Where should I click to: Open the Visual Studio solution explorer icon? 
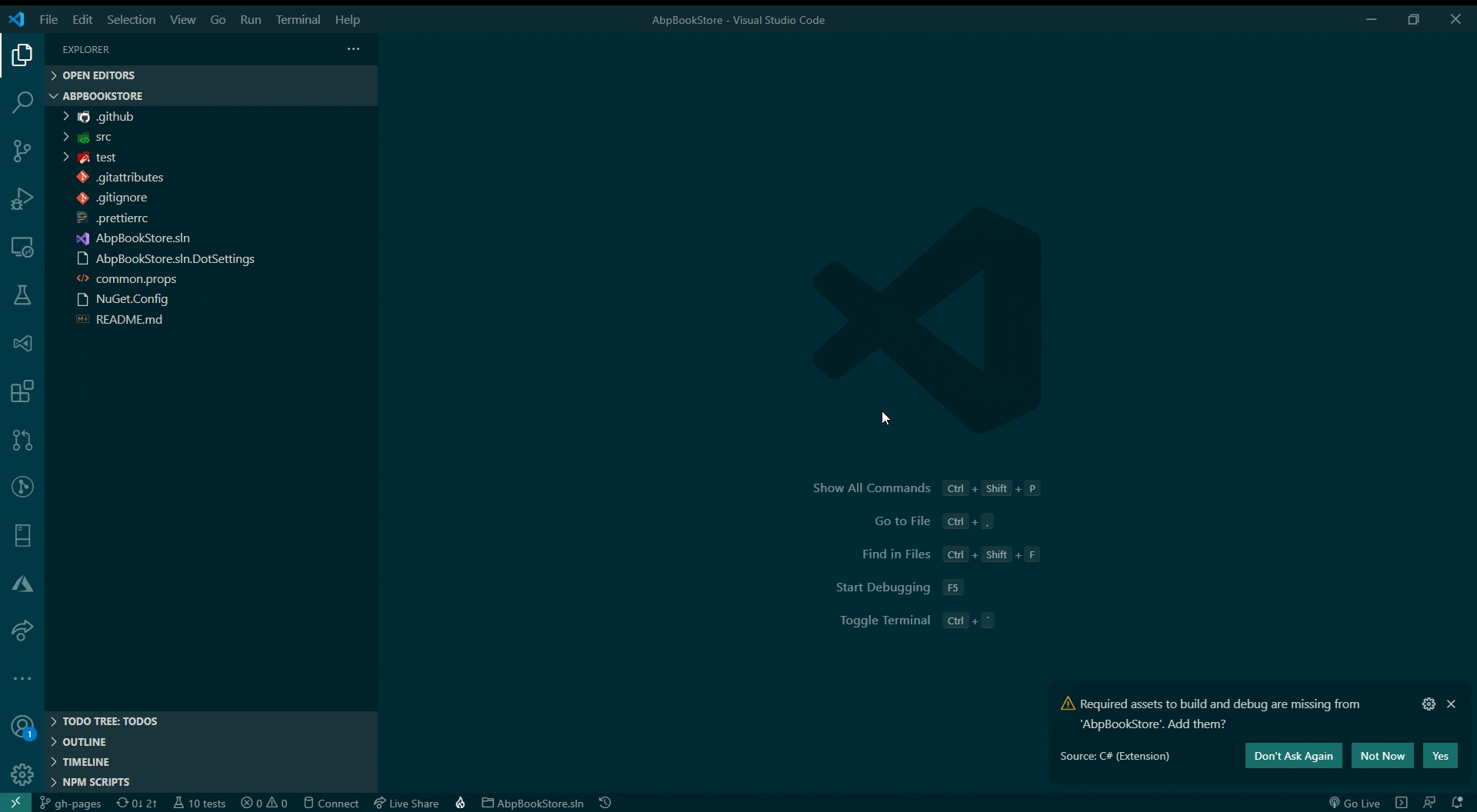click(x=22, y=344)
